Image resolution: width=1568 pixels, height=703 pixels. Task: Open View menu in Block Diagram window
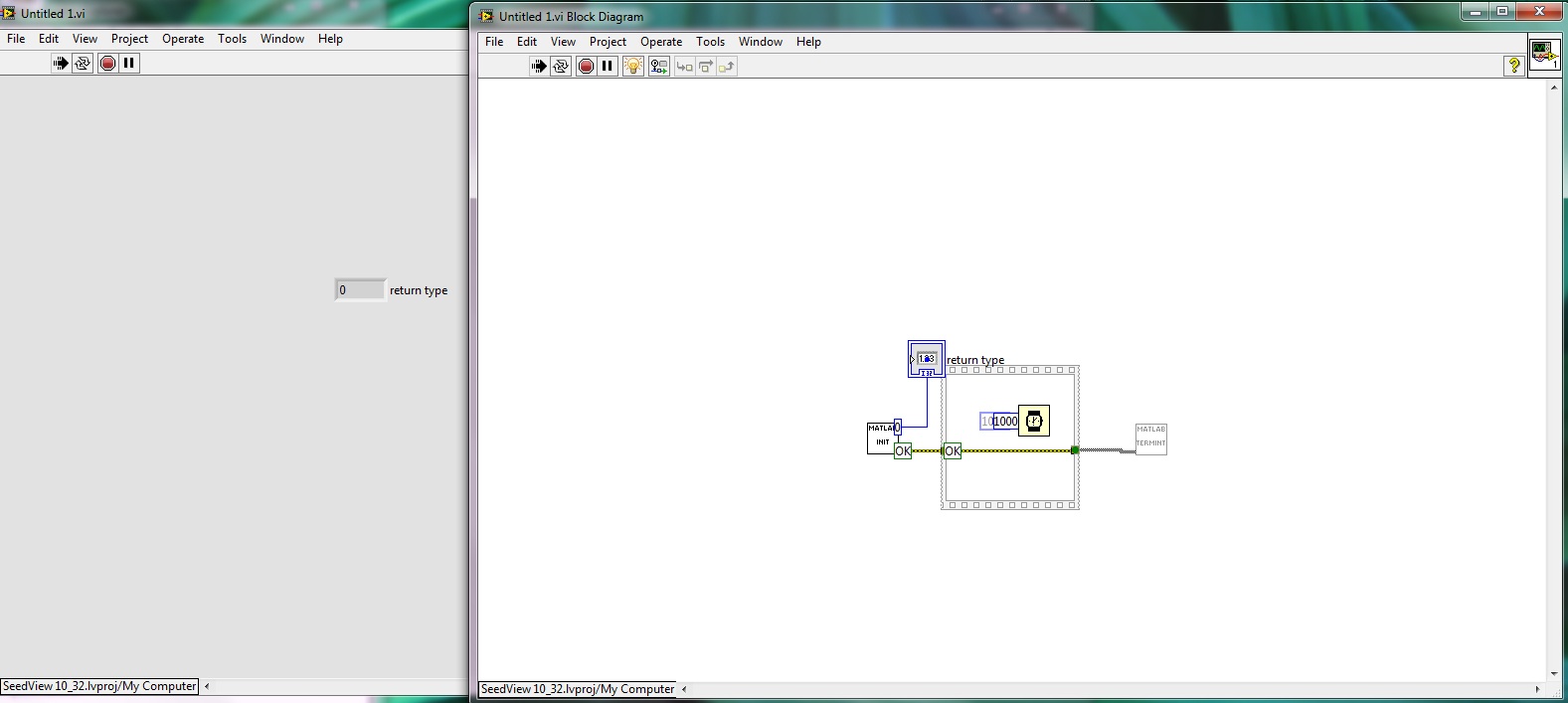click(564, 42)
